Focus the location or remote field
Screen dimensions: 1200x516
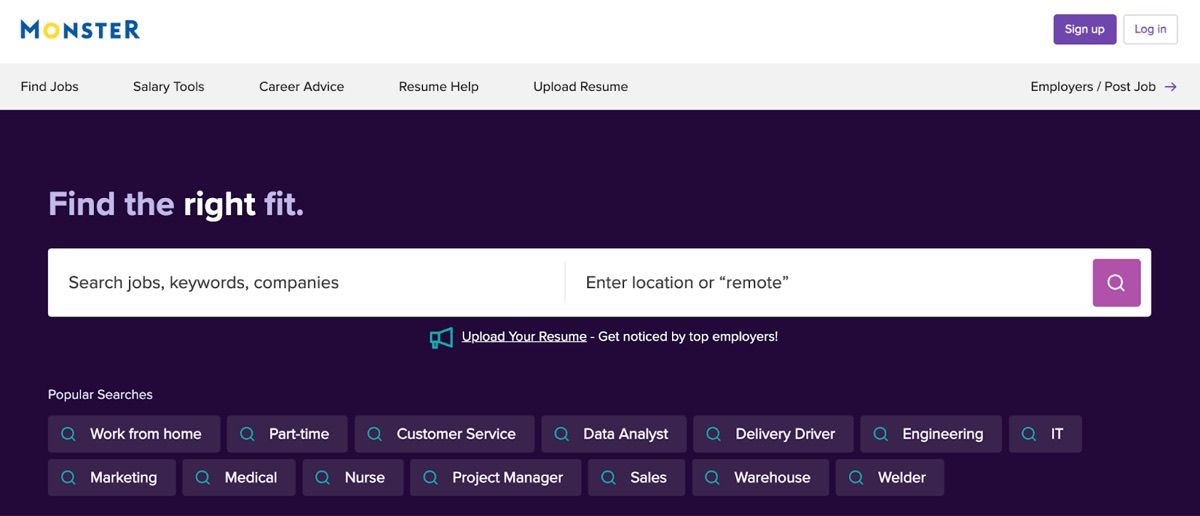tap(829, 283)
